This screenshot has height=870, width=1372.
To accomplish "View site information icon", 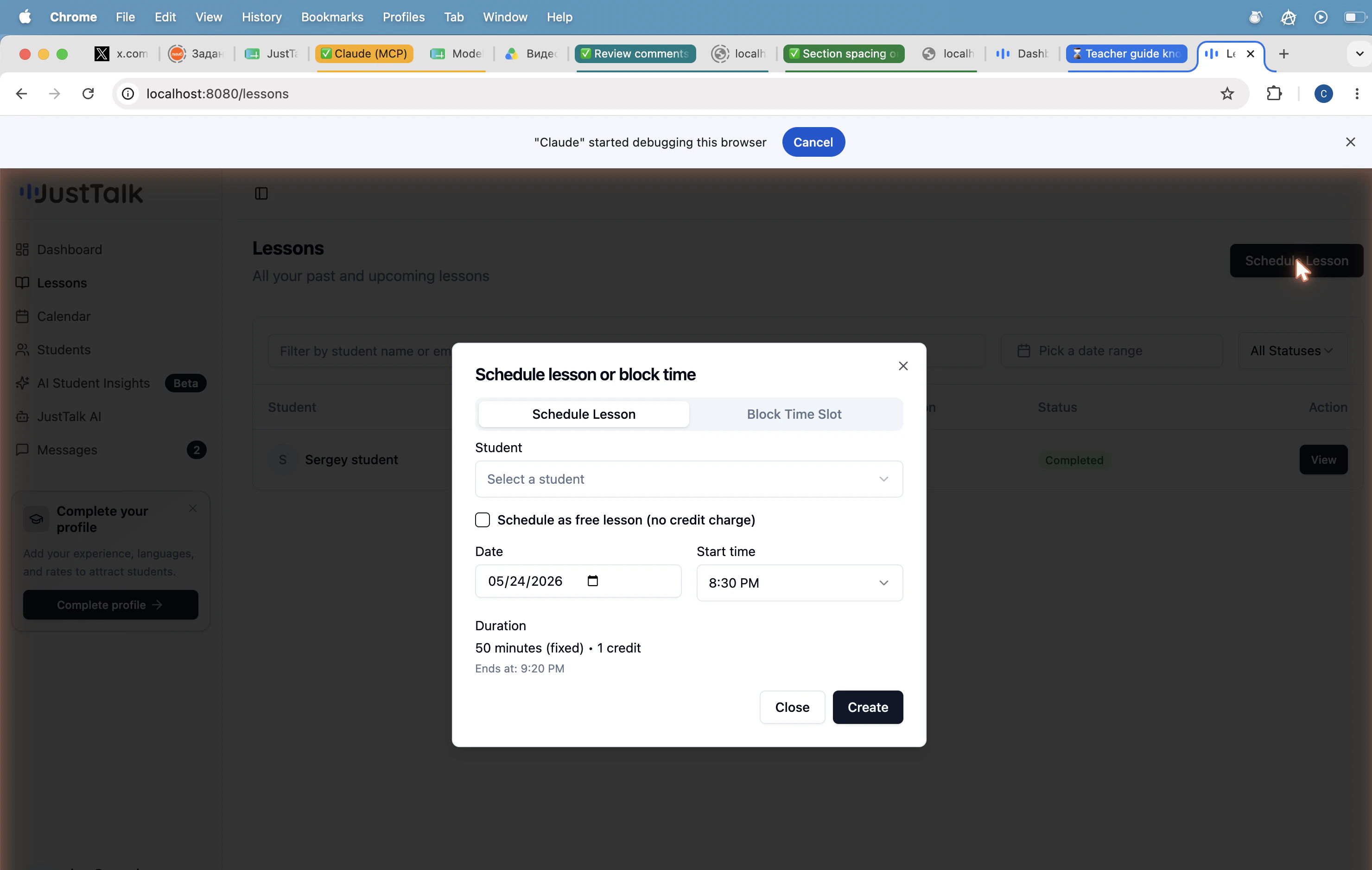I will [x=128, y=94].
